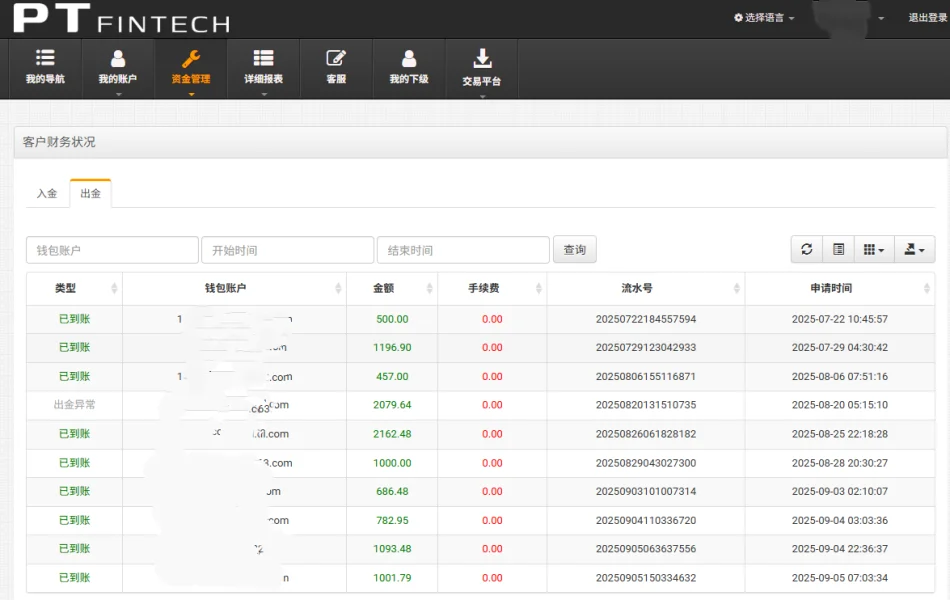Open 我的下级 person icon
This screenshot has width=950, height=600.
coord(408,59)
